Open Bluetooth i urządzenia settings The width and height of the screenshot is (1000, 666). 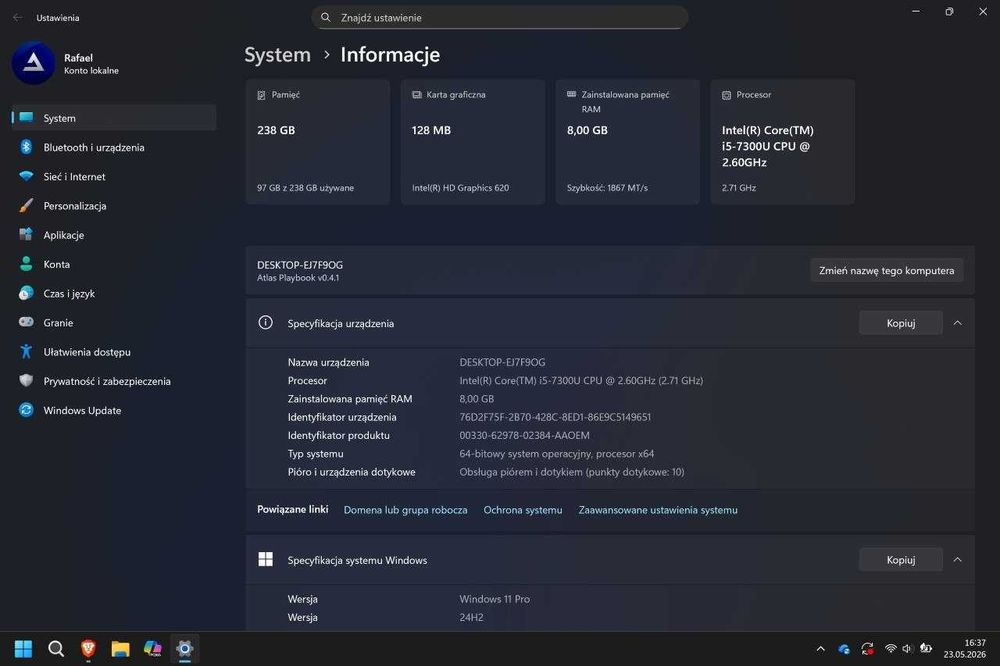114,147
